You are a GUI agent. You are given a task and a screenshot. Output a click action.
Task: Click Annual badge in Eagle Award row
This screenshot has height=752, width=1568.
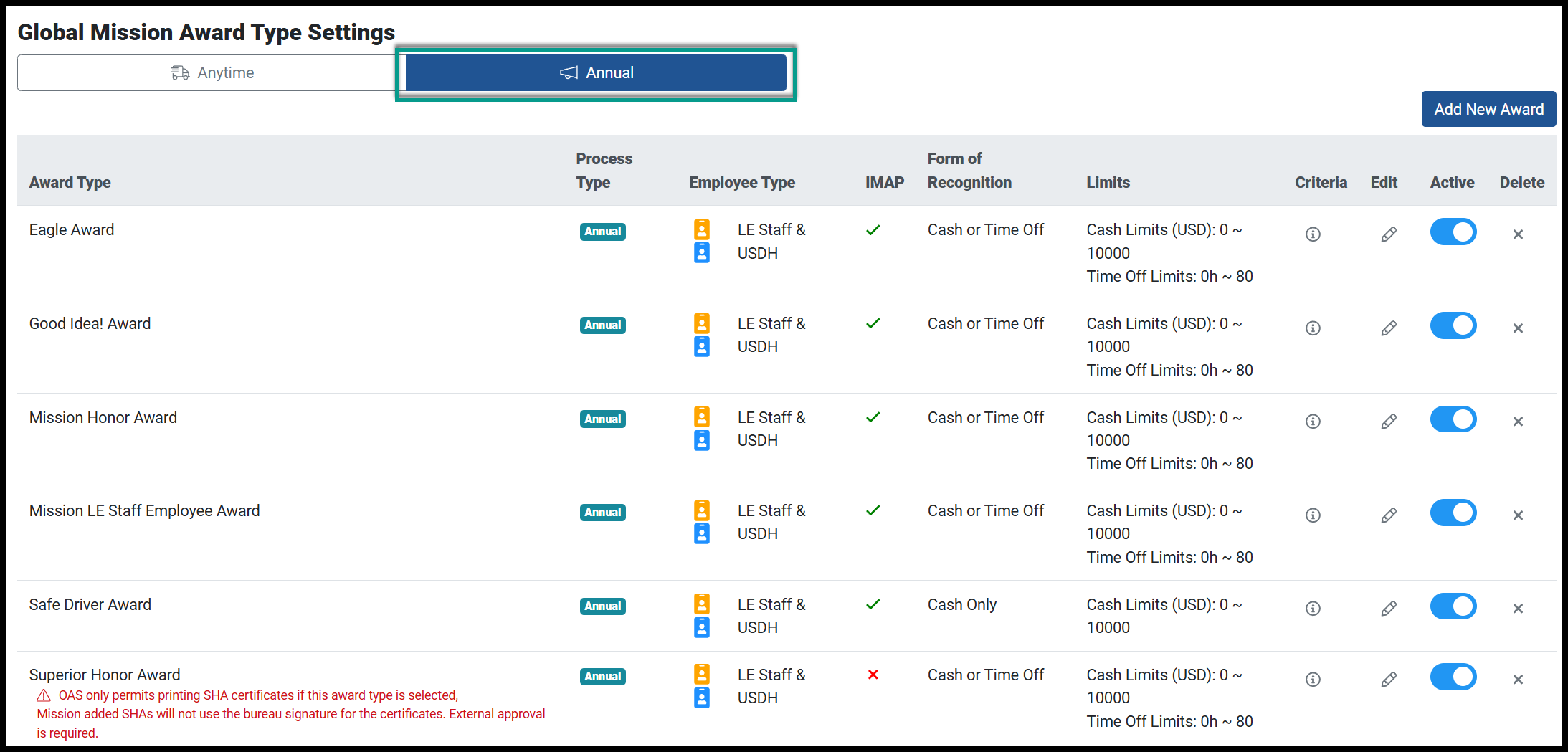[603, 232]
